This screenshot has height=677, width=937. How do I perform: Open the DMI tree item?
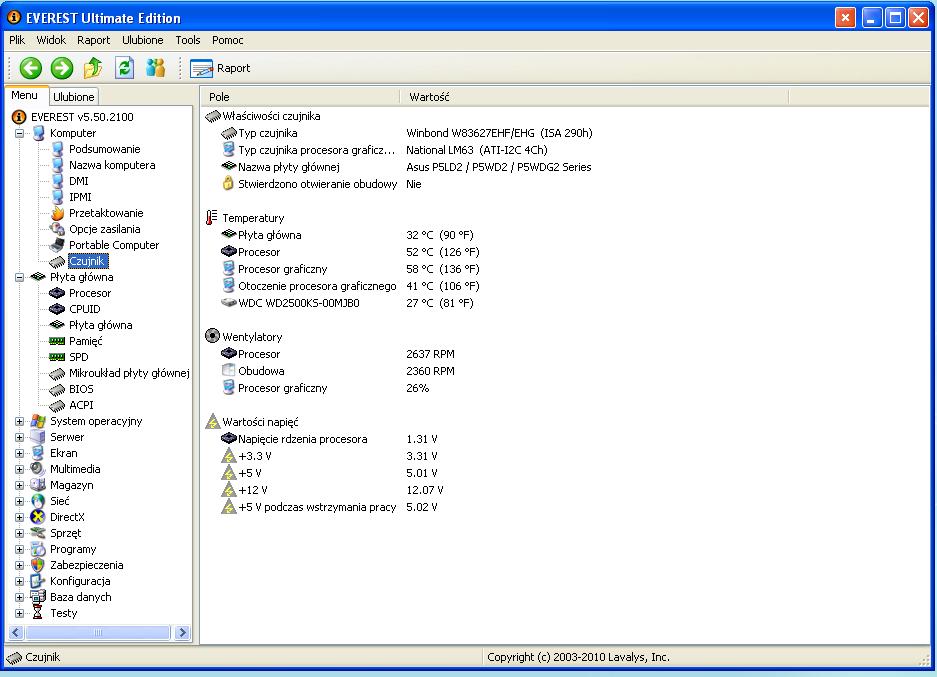tap(78, 181)
